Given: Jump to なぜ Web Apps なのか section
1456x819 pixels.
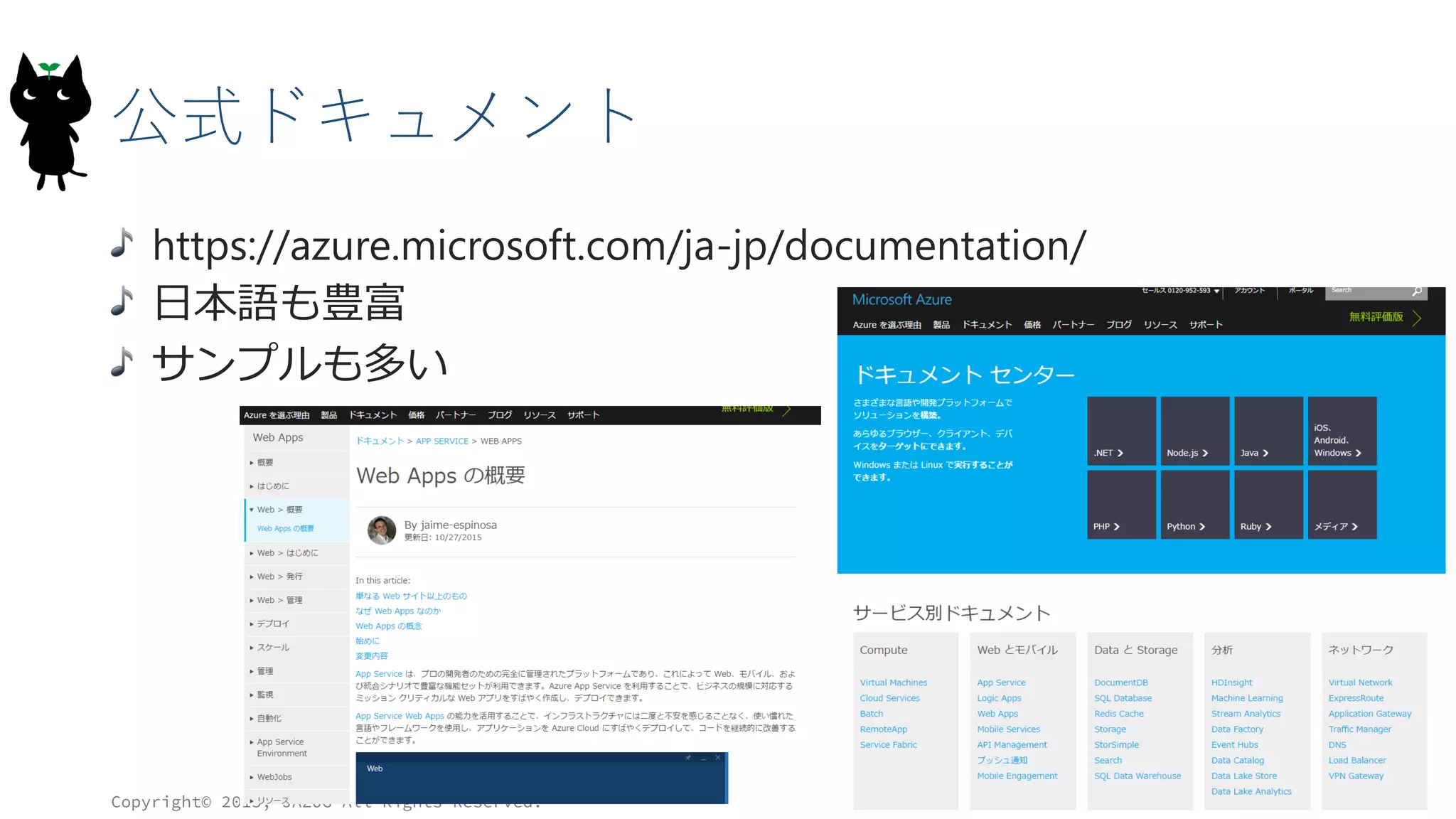Looking at the screenshot, I should [x=398, y=611].
